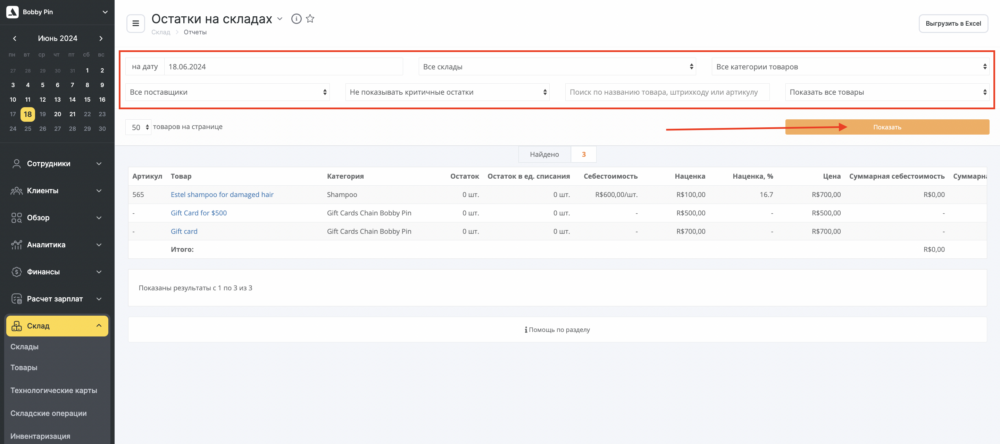Screen dimensions: 1000x444
Task: Select June 12 in the calendar
Action: click(x=42, y=100)
